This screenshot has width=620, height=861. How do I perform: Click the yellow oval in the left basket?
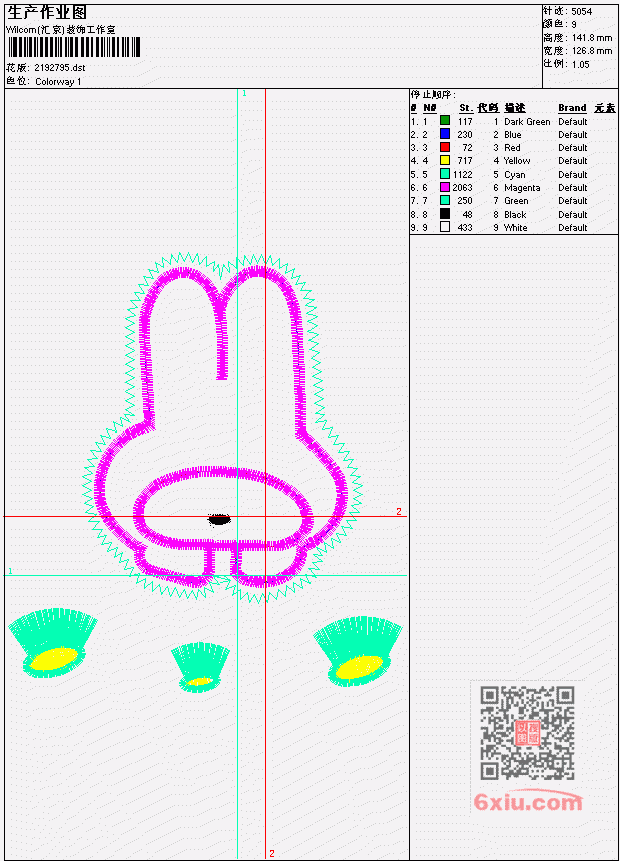pyautogui.click(x=54, y=659)
